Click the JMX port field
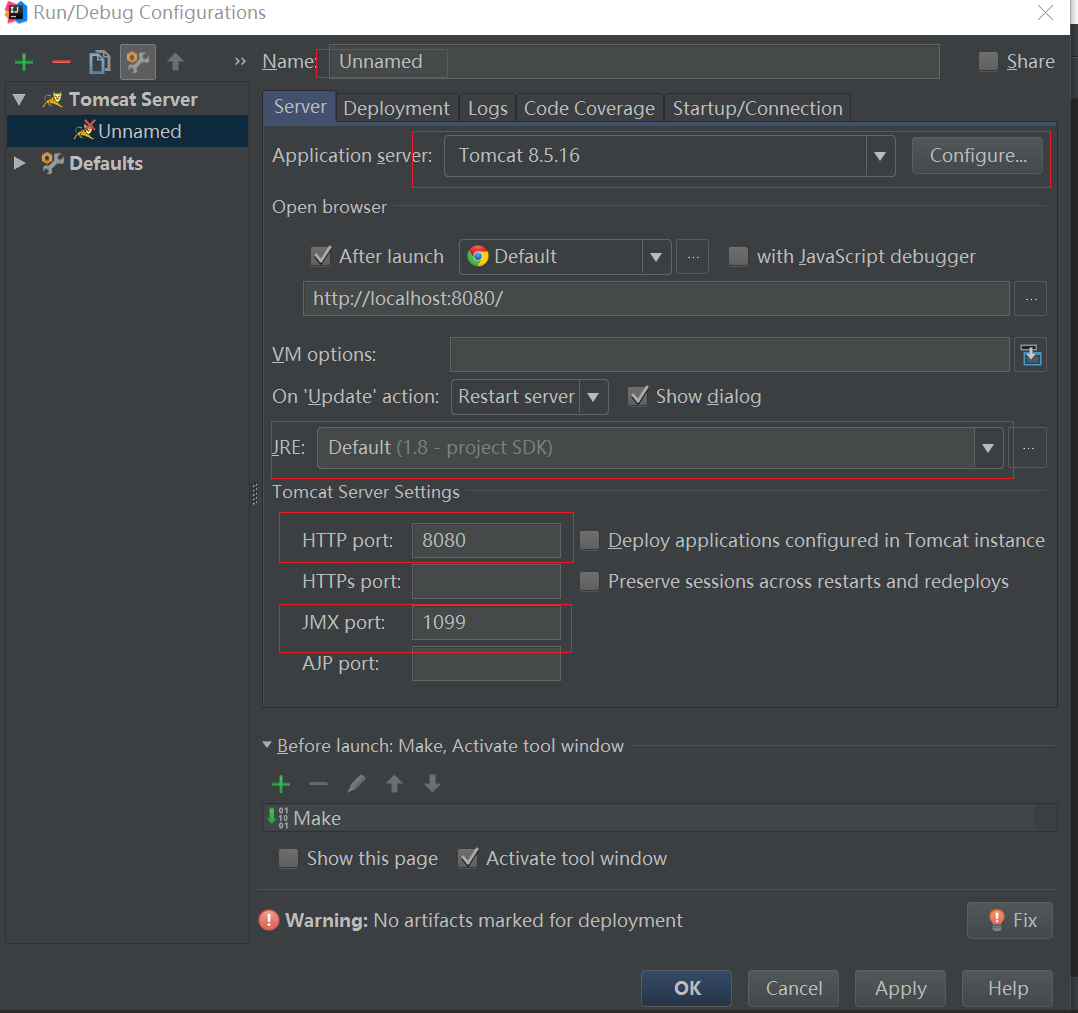Screen dimensions: 1078x1013 (486, 622)
